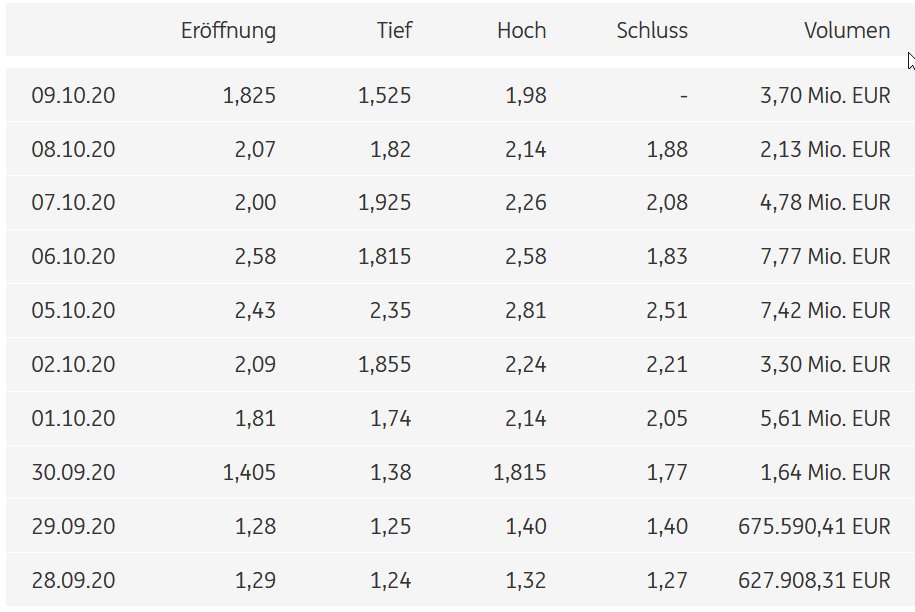The image size is (915, 612).
Task: Select the 1,405 opening price cell
Action: point(249,473)
